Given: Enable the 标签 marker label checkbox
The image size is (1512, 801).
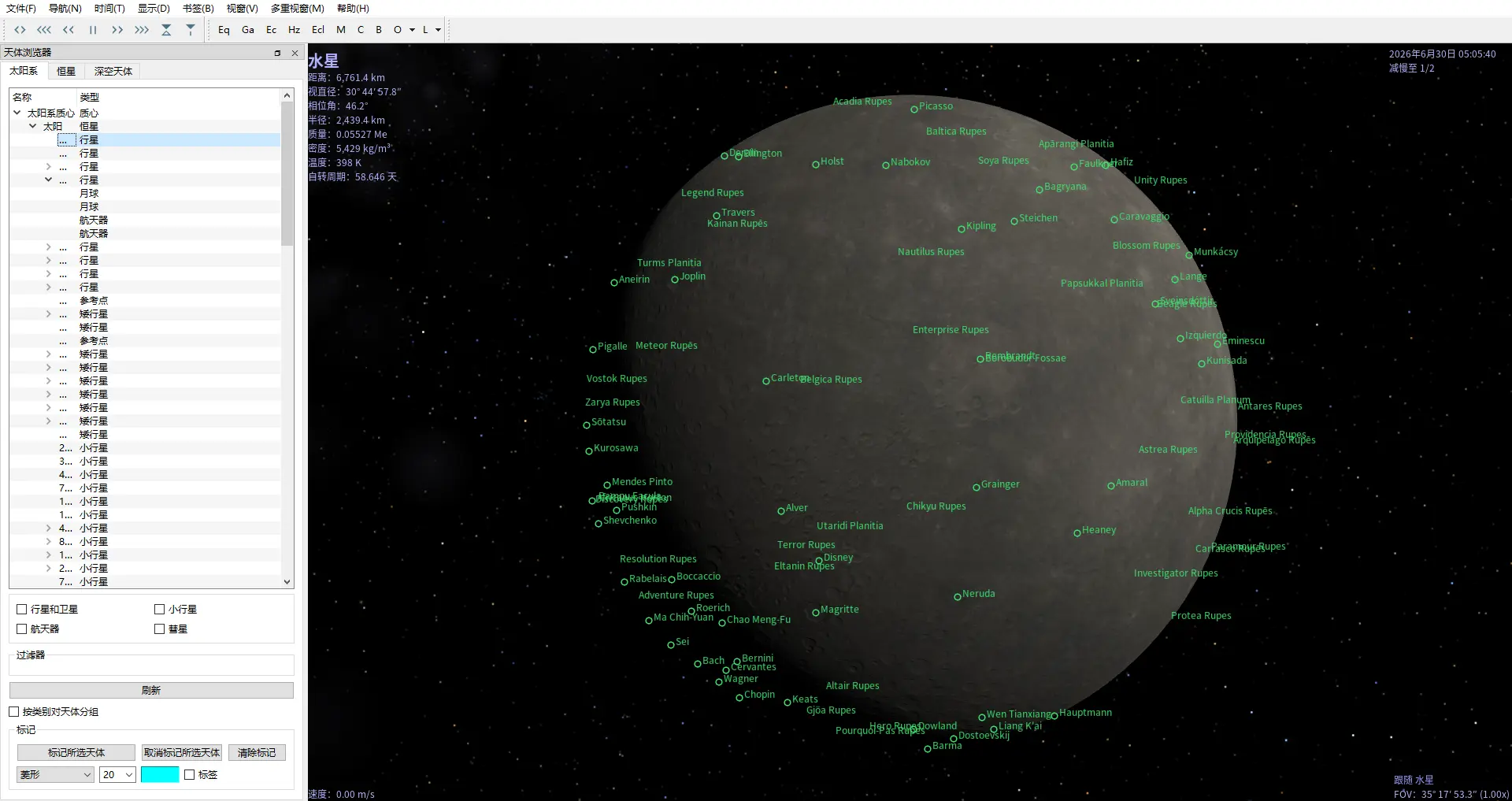Looking at the screenshot, I should click(190, 775).
